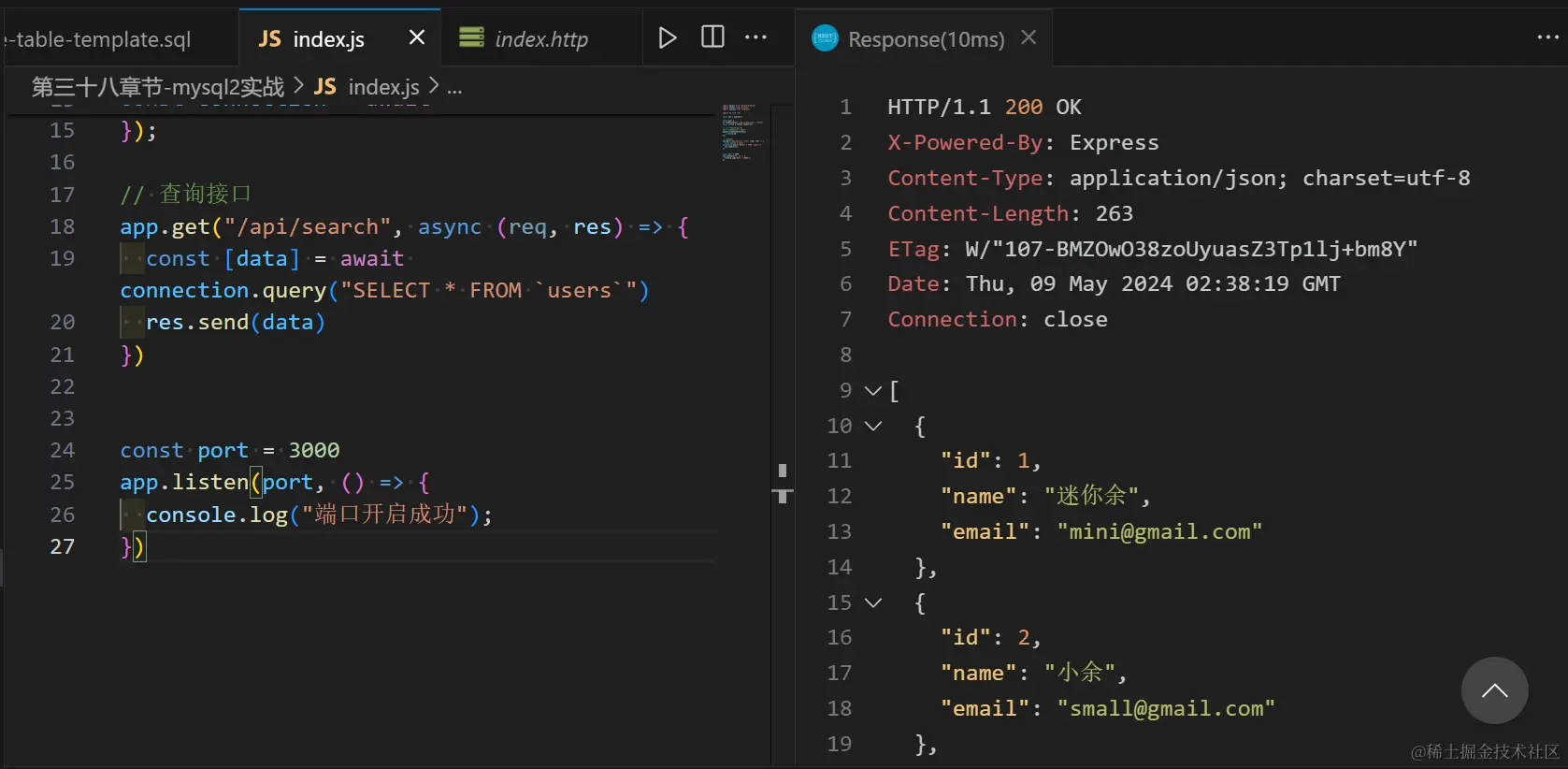The width and height of the screenshot is (1568, 769).
Task: Click the "id": 1 line in response
Action: click(x=990, y=460)
